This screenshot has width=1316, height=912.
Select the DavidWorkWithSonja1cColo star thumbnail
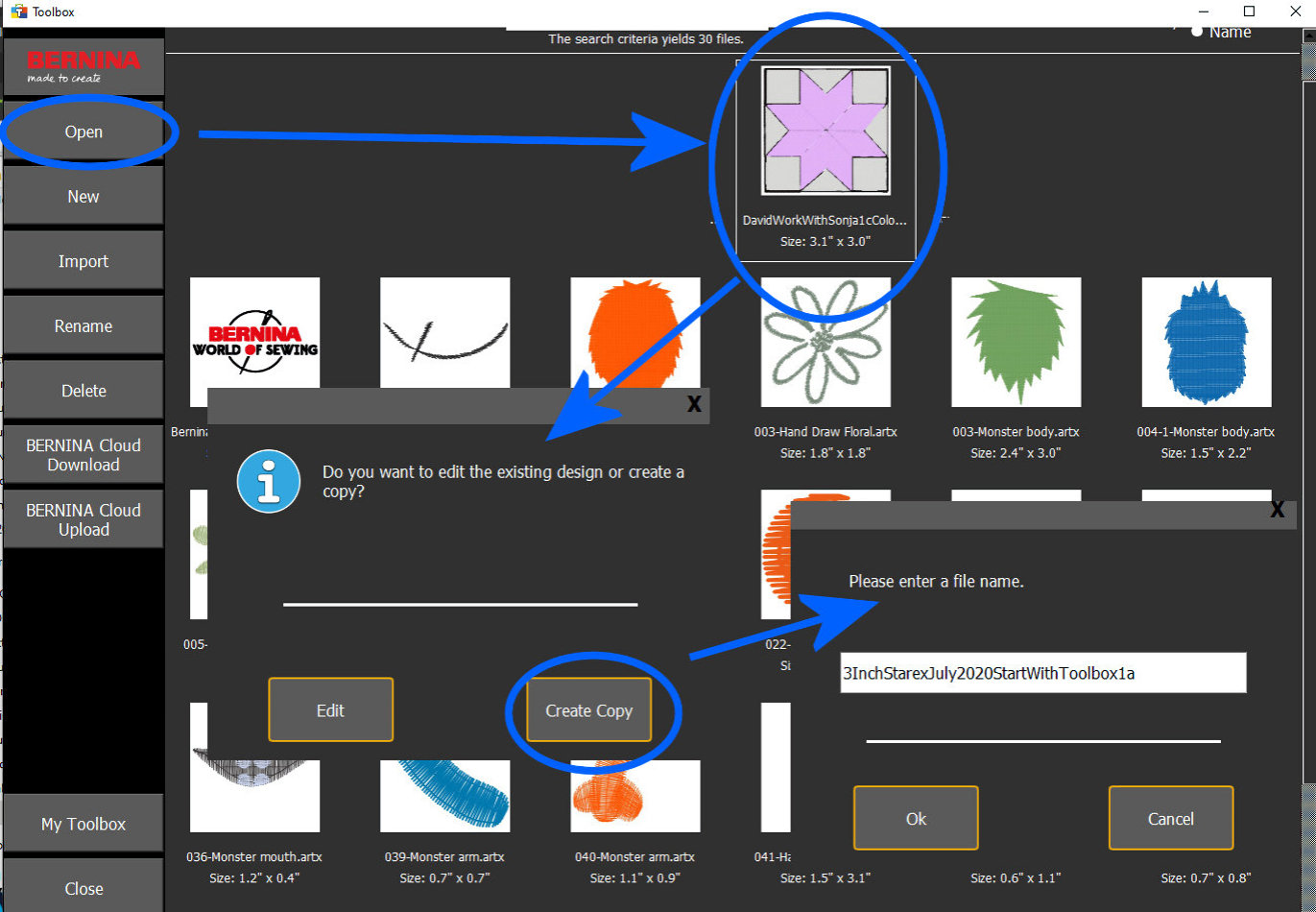point(825,131)
